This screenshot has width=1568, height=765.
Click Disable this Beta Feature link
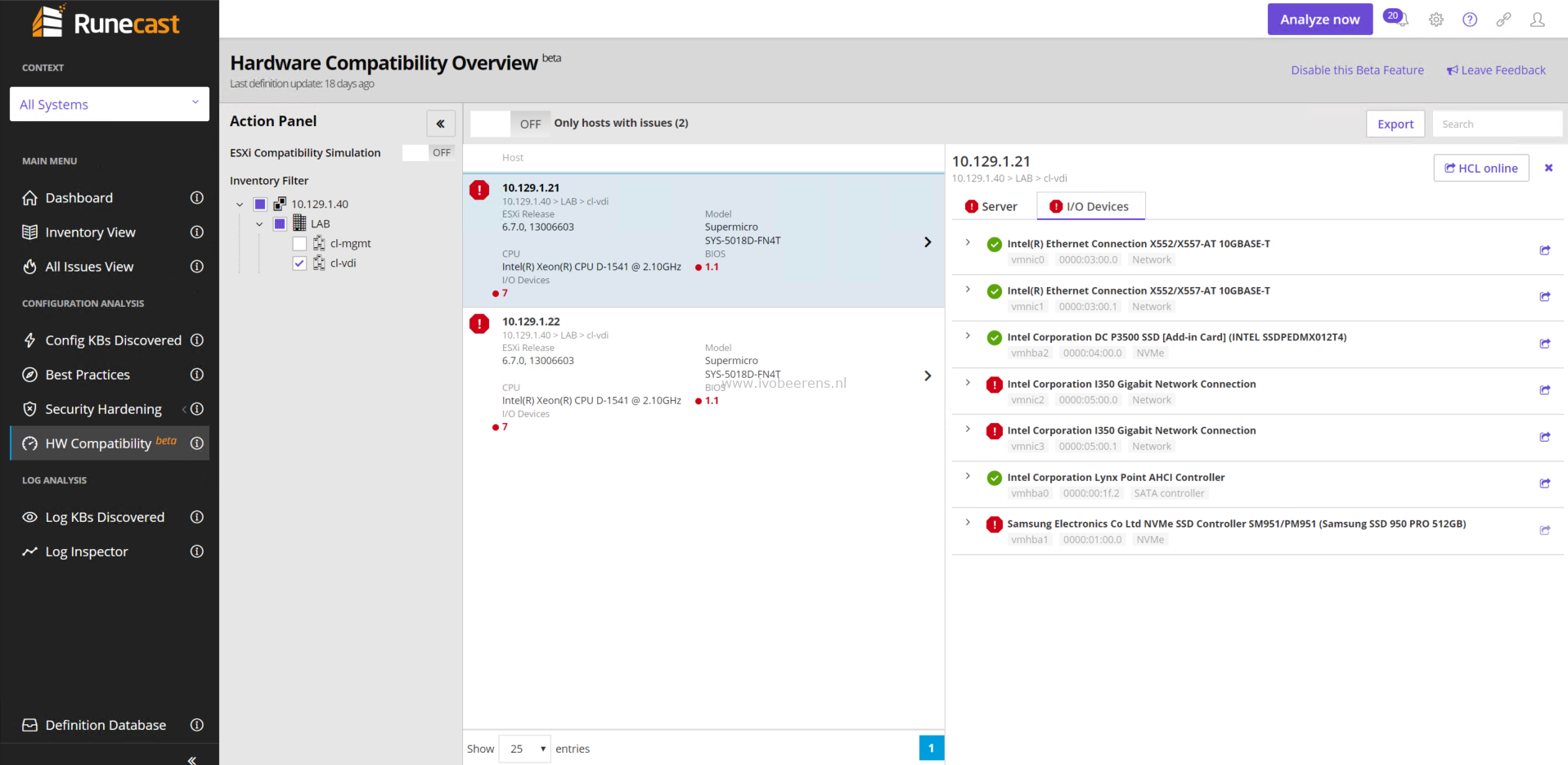1357,70
